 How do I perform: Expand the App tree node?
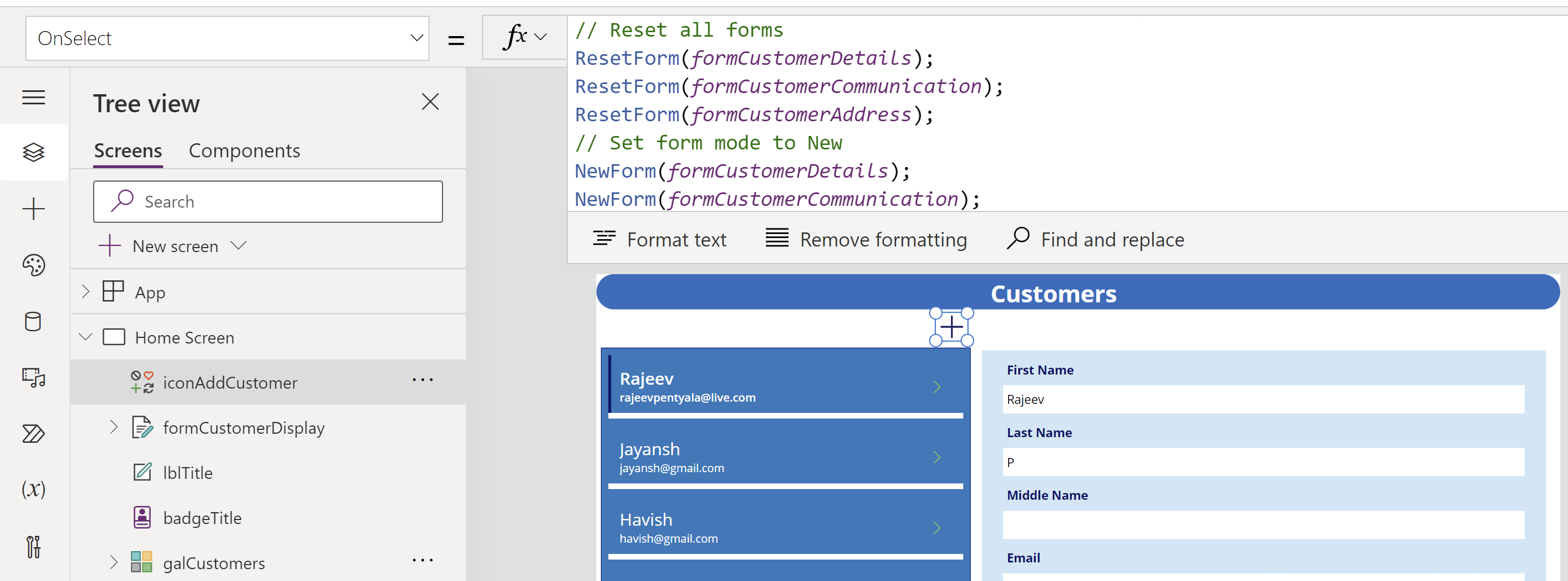[x=86, y=292]
